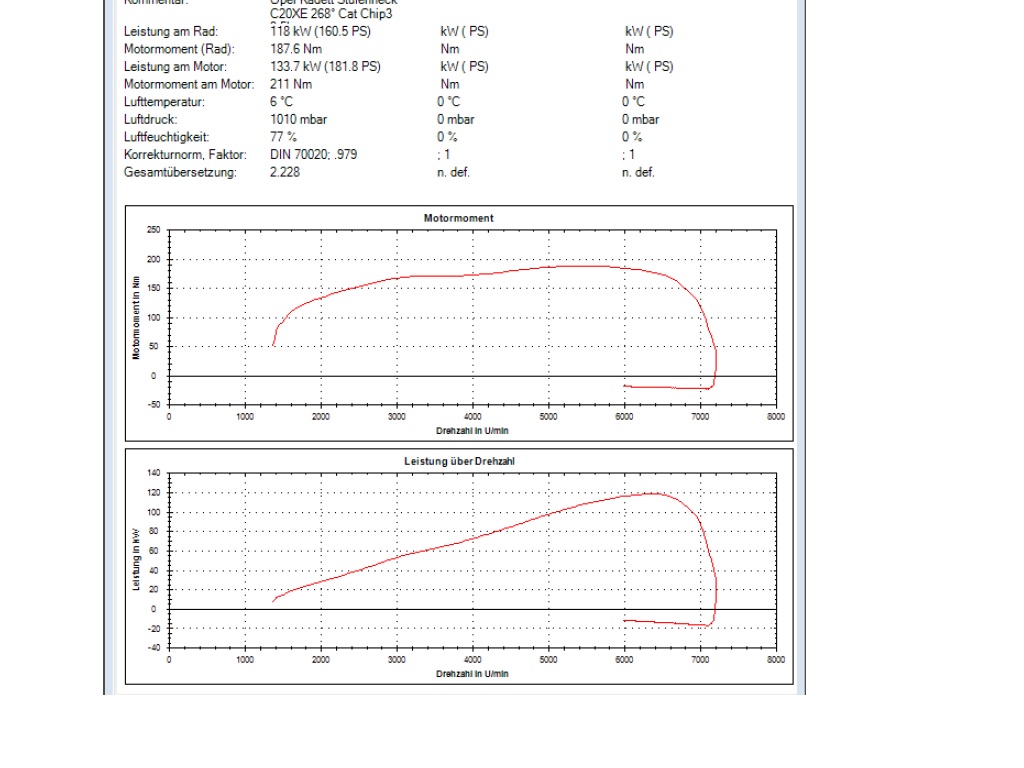Click the 2.228 Gesamtübersetzung value
1024x768 pixels.
285,172
